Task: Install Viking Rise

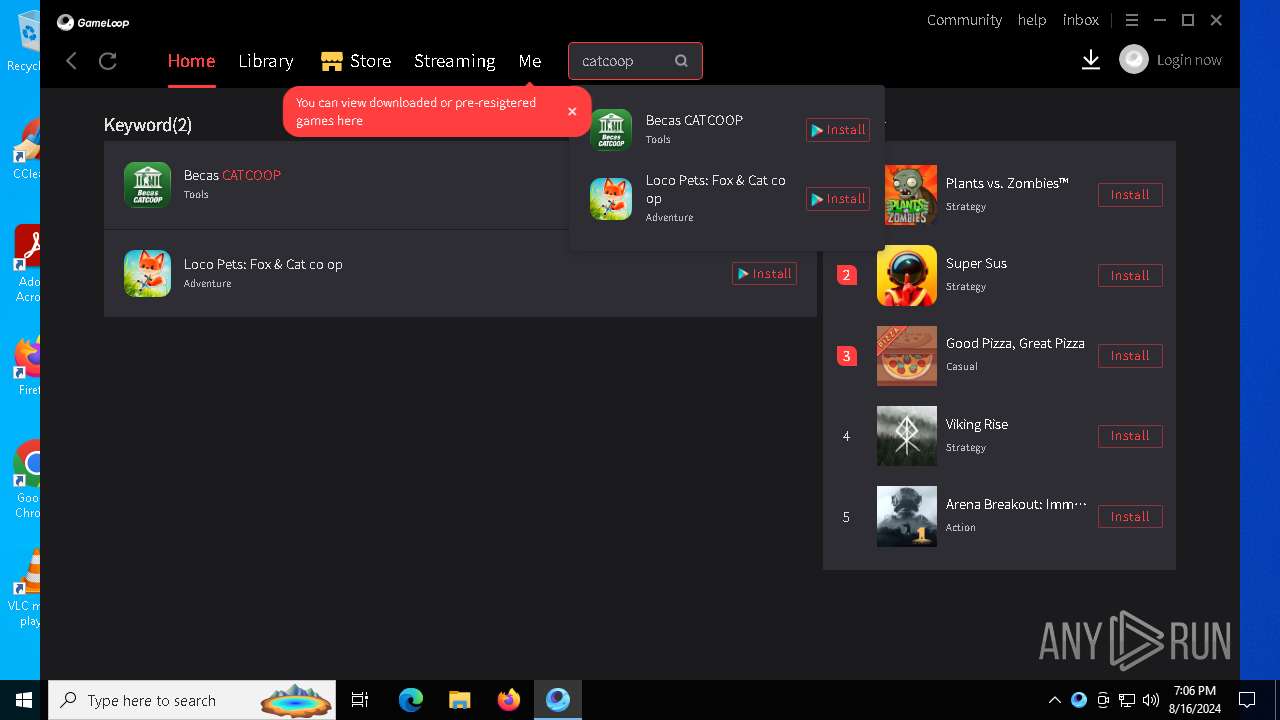Action: 1130,436
